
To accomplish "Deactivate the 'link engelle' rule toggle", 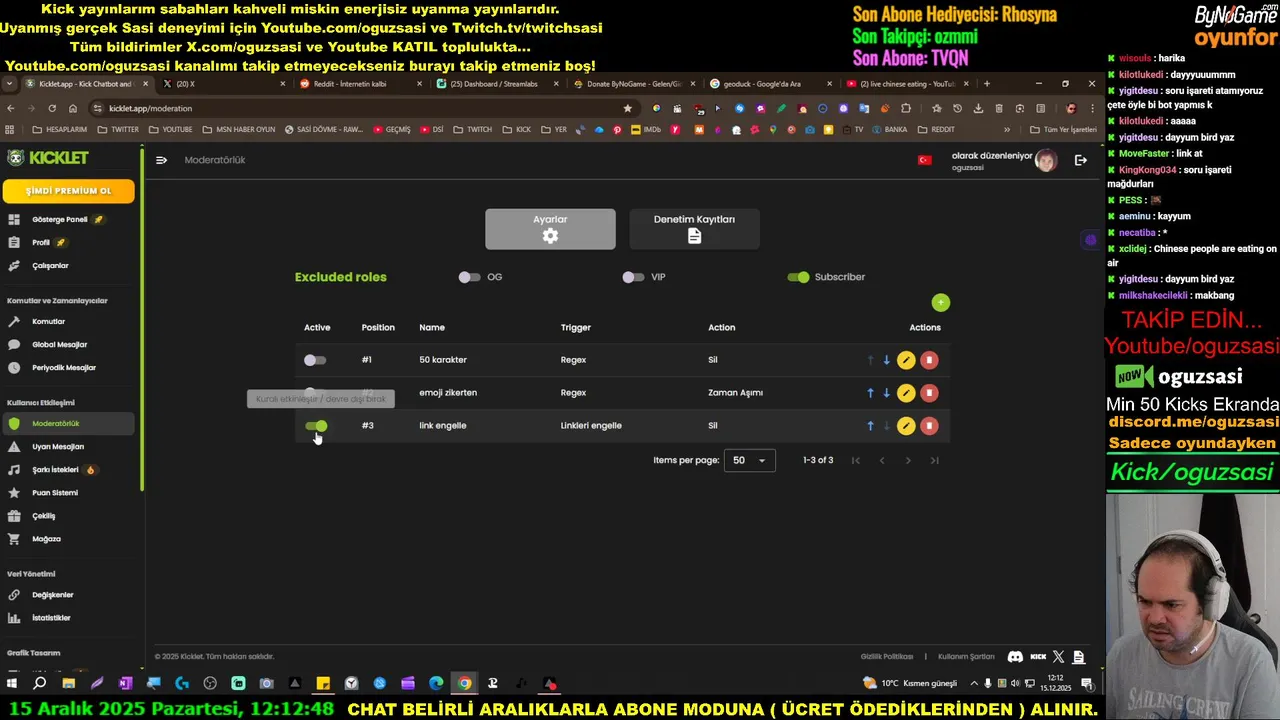I will click(316, 426).
